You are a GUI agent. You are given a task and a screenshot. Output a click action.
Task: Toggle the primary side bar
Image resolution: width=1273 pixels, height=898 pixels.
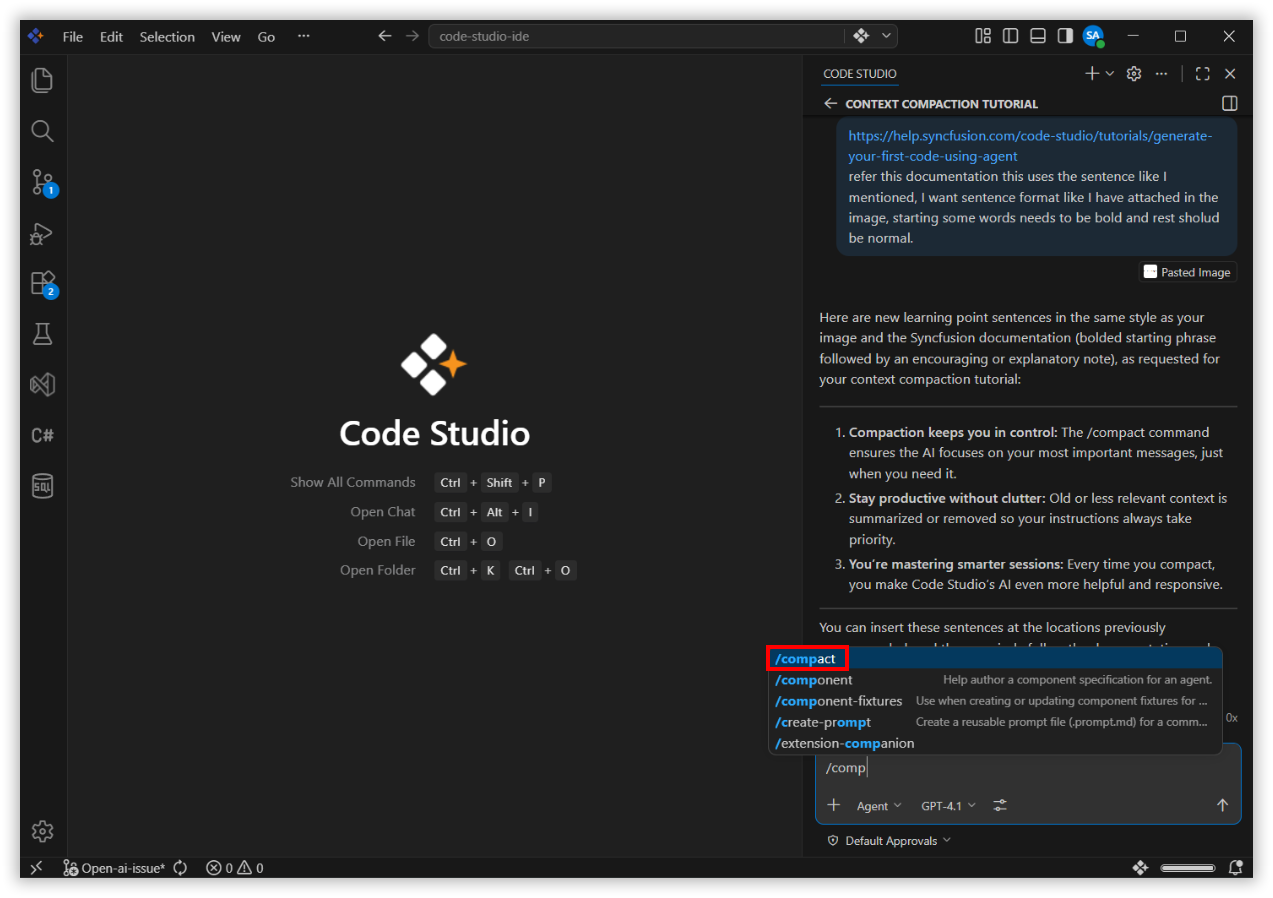point(1011,36)
